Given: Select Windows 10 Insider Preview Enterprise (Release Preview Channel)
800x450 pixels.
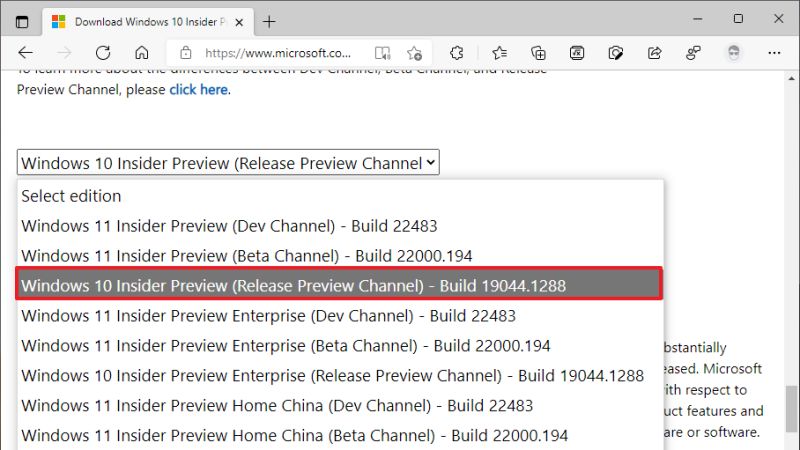Looking at the screenshot, I should [x=340, y=376].
